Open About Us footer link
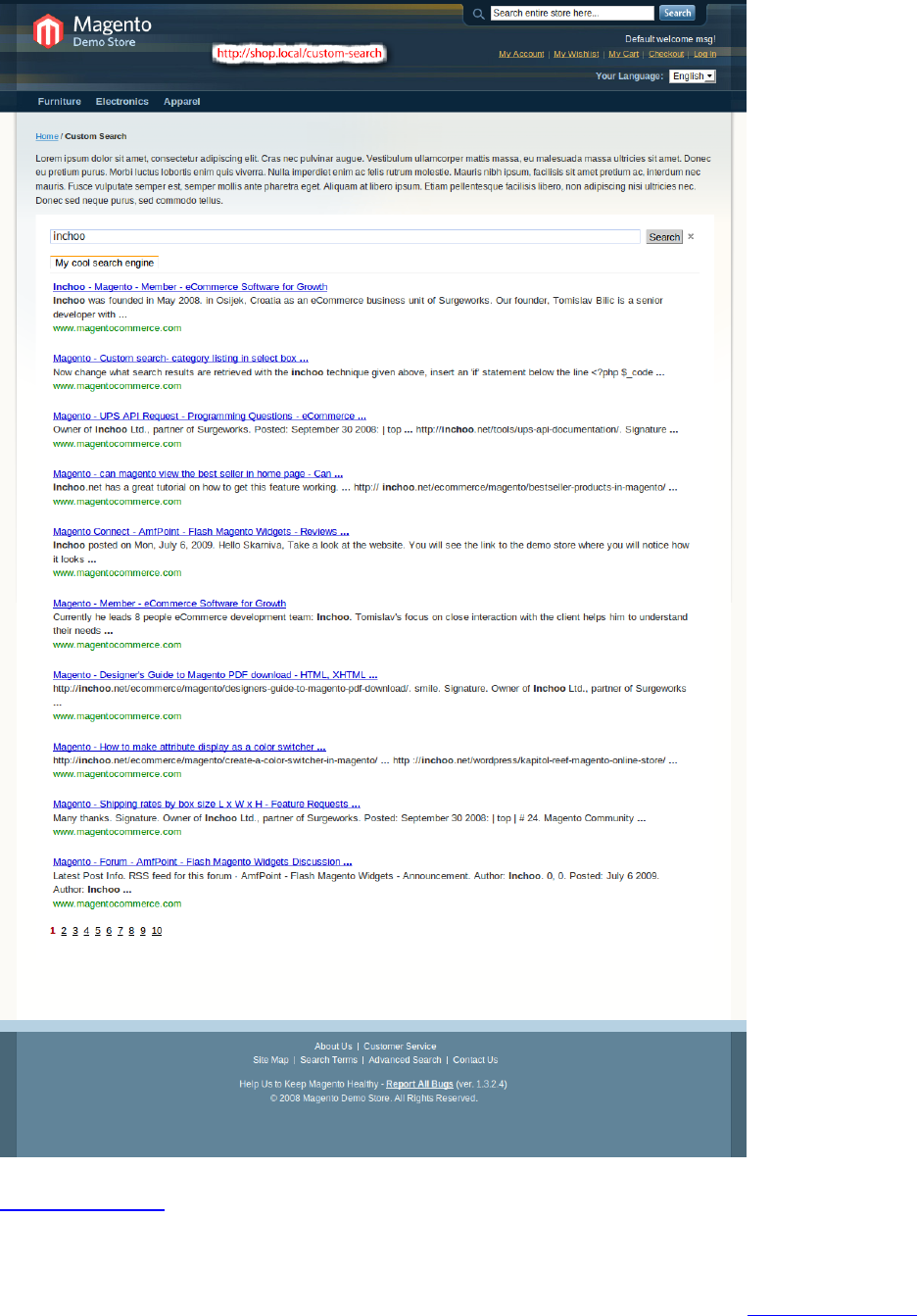917x1316 pixels. 333,1047
